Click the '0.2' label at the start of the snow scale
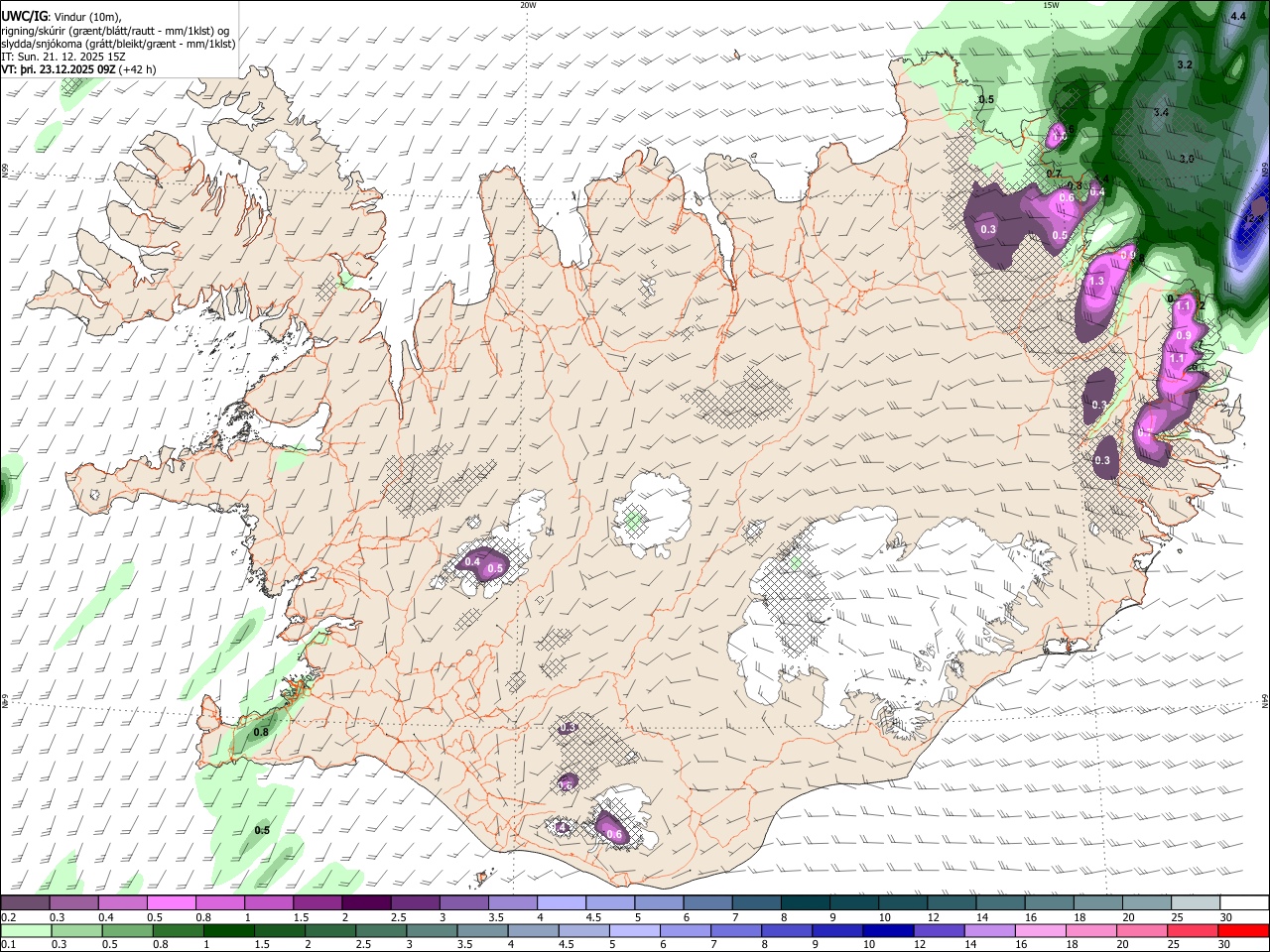Viewport: 1270px width, 952px height. click(x=8, y=917)
